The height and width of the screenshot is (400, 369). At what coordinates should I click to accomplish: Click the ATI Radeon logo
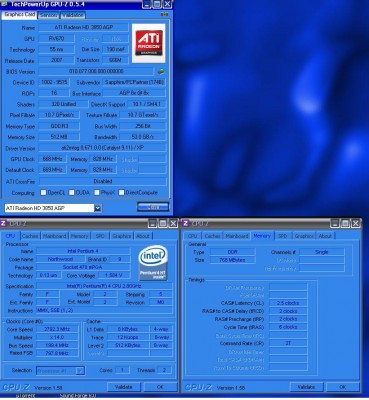click(x=149, y=43)
